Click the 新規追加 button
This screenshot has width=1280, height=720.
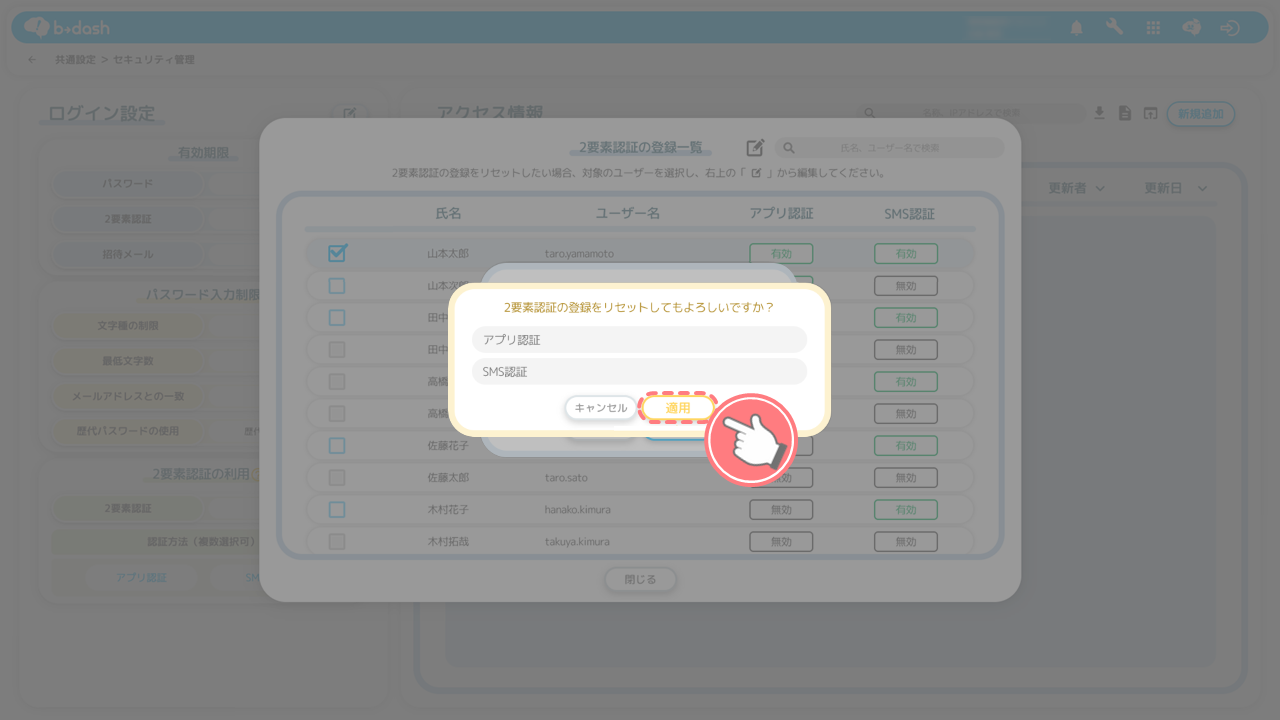click(1201, 114)
